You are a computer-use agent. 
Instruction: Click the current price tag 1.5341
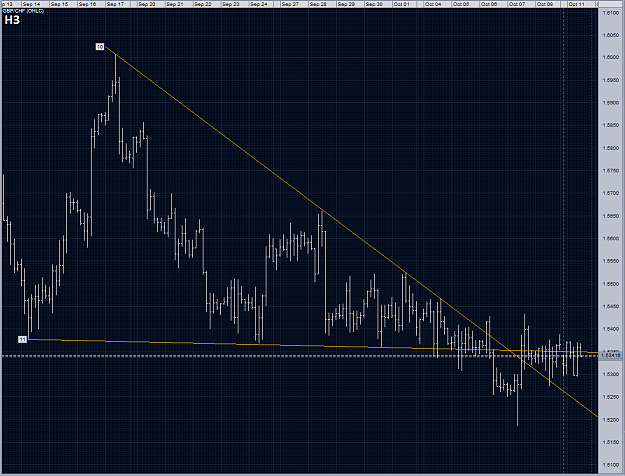[610, 355]
